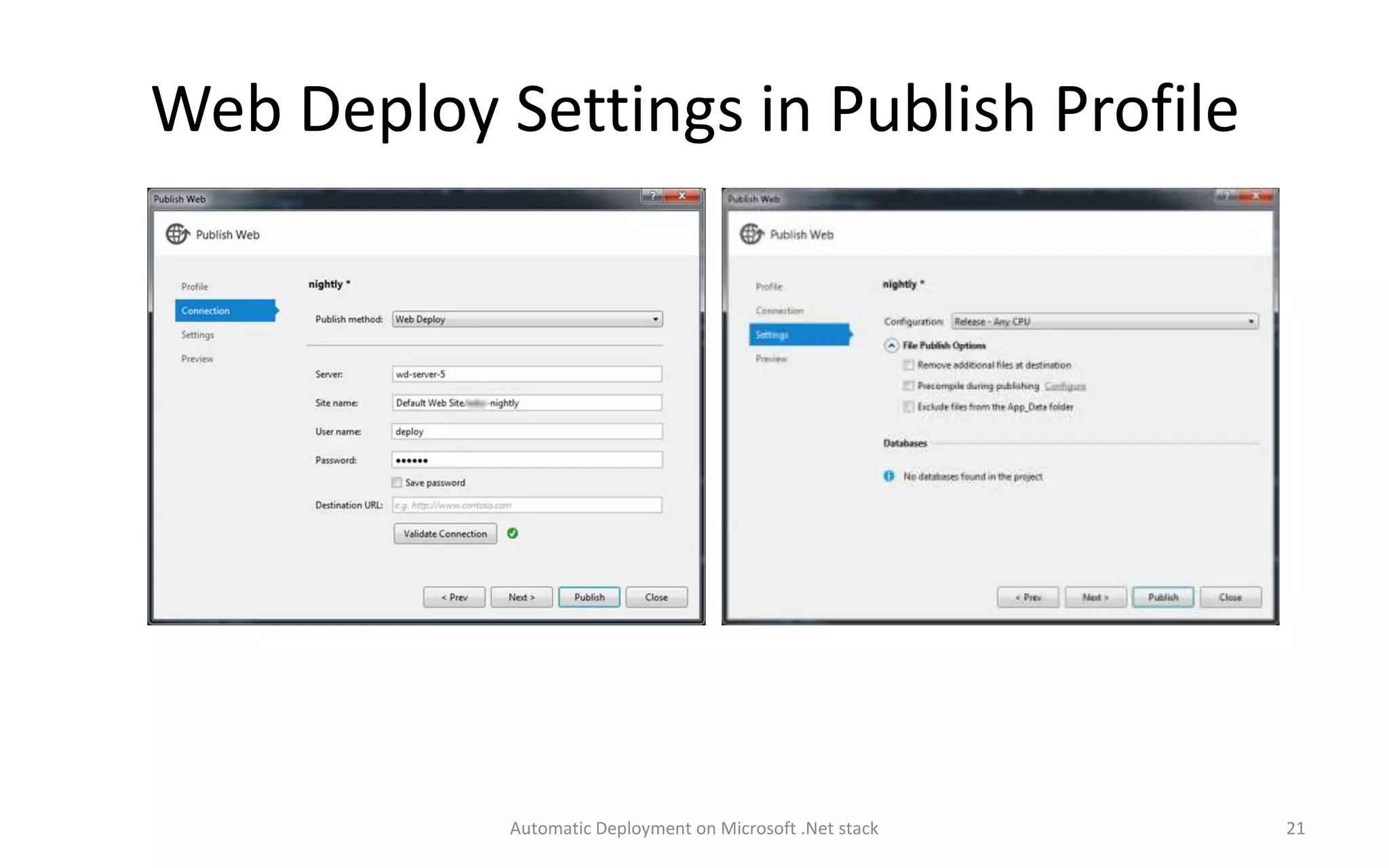Click the 'nightly *' profile name in left dialog
This screenshot has width=1389, height=868.
330,284
